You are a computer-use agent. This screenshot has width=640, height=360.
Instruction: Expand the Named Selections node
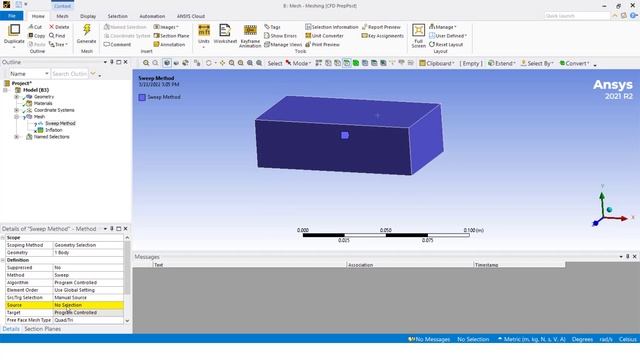tap(17, 137)
